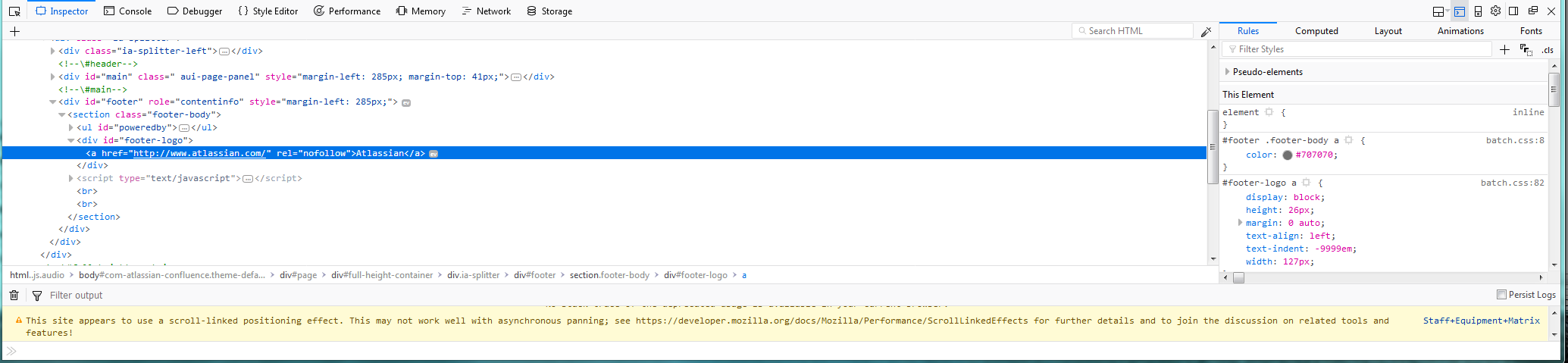Open the Console panel

click(x=127, y=11)
